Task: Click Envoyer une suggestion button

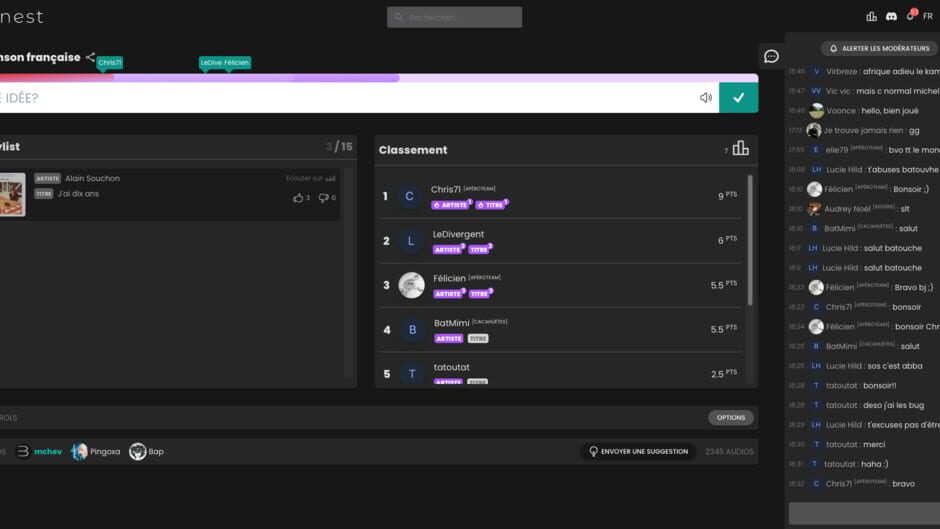Action: coord(638,452)
